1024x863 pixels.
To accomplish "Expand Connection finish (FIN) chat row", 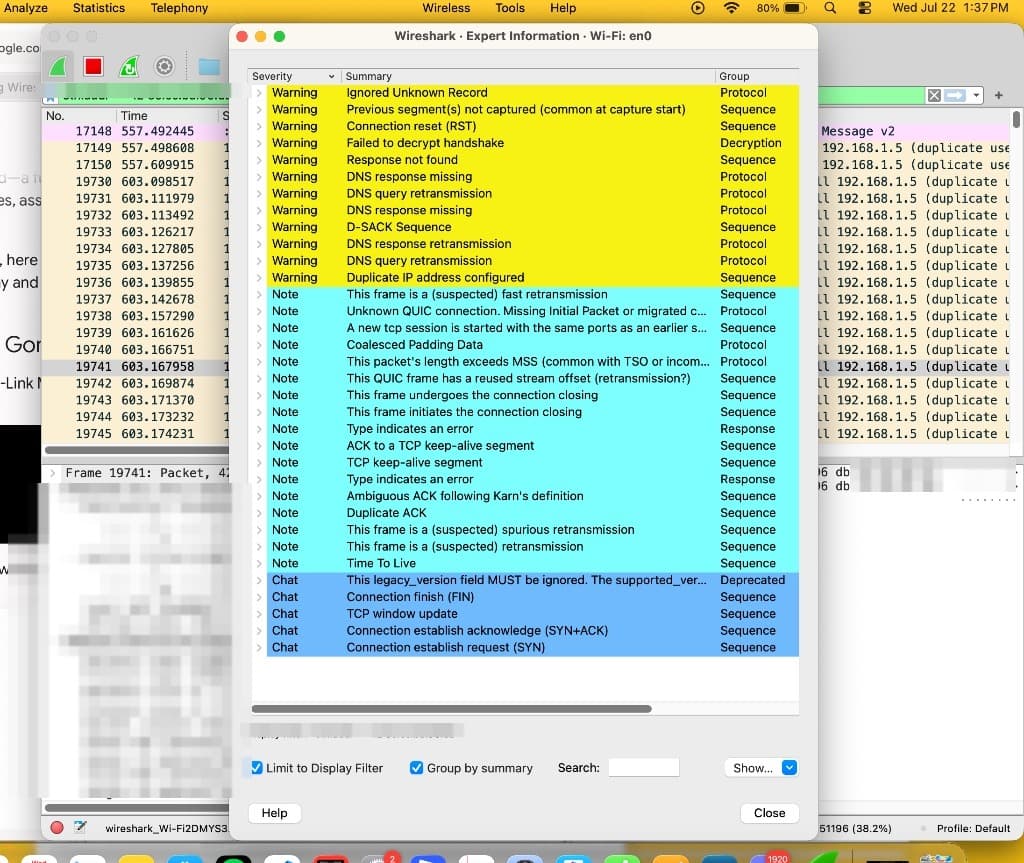I will click(x=259, y=597).
